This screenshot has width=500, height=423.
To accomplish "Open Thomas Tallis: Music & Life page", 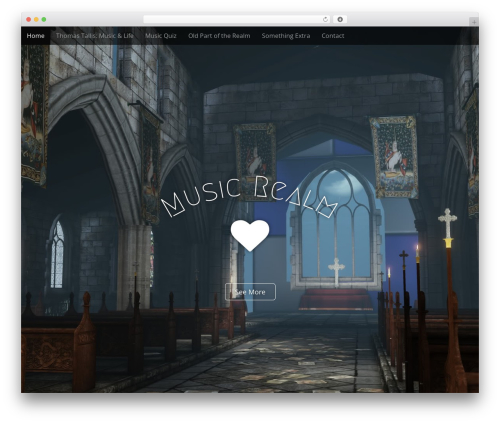I will (95, 36).
